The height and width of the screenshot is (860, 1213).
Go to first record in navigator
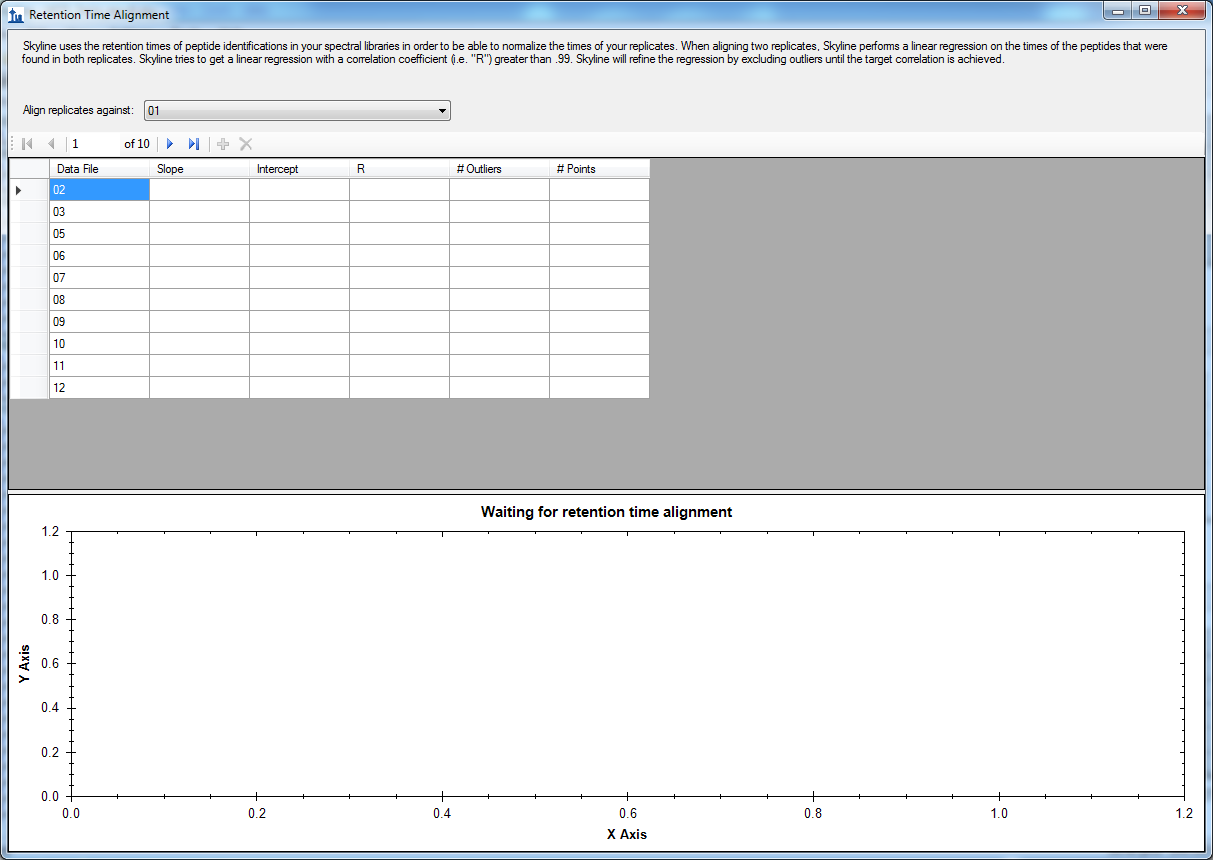(27, 144)
